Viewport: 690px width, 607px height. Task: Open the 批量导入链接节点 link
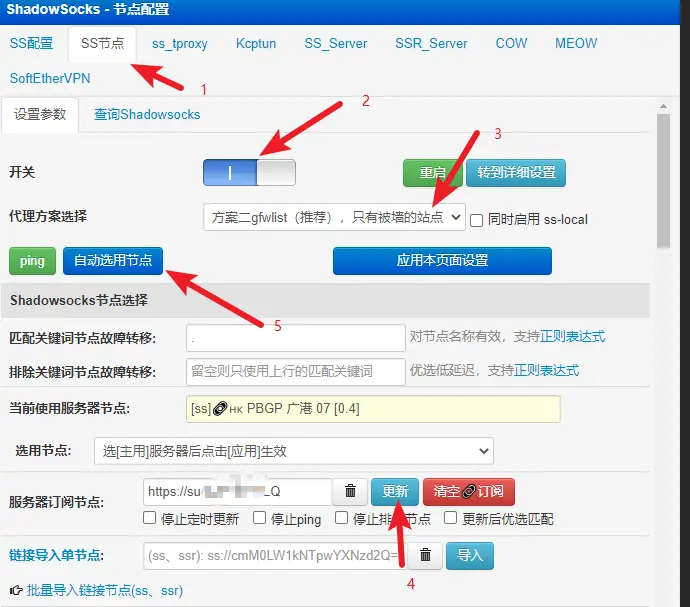tap(104, 591)
